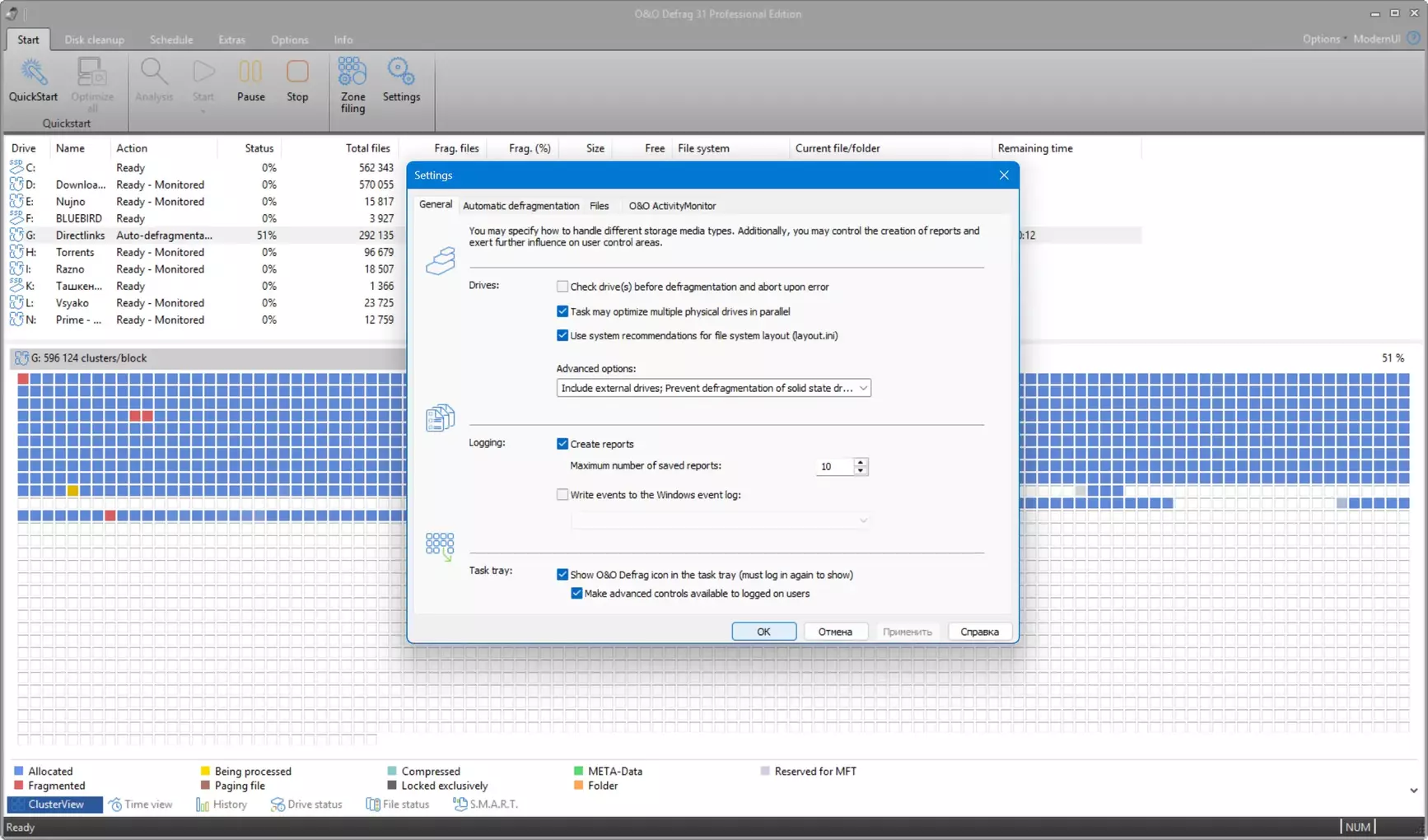Screen dimensions: 1428x840
Task: Stop the current defrag job
Action: coord(297,80)
